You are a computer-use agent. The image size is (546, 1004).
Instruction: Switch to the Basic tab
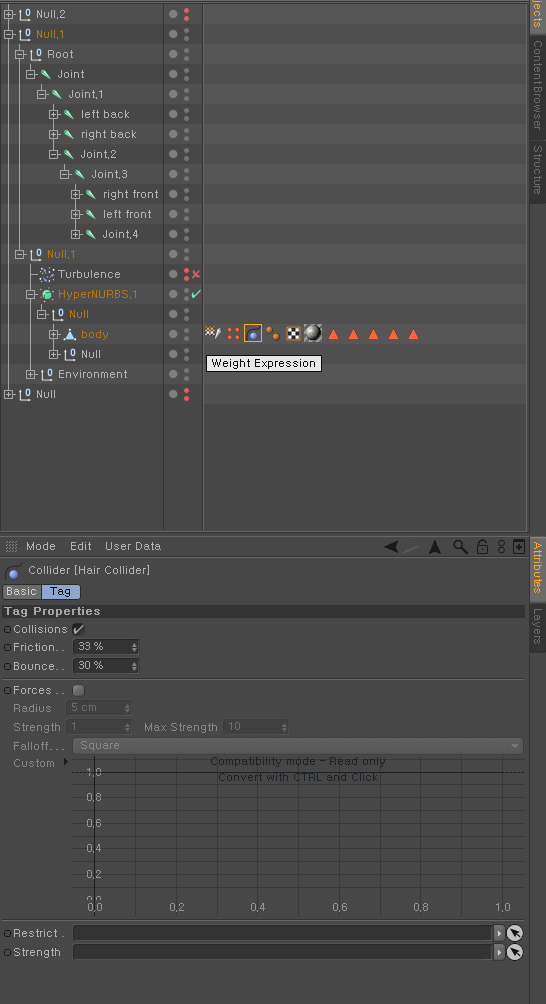21,592
